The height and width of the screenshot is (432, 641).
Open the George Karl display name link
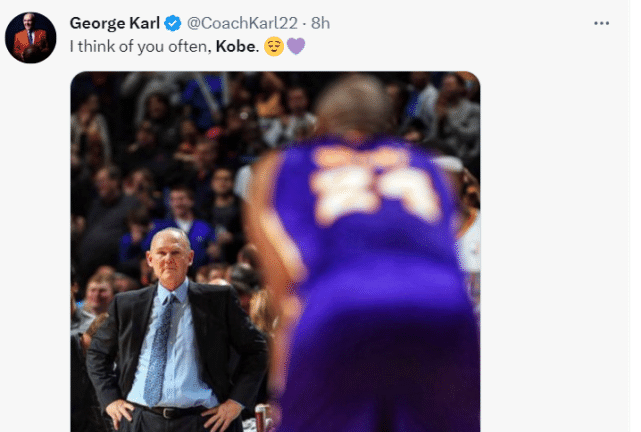click(114, 23)
